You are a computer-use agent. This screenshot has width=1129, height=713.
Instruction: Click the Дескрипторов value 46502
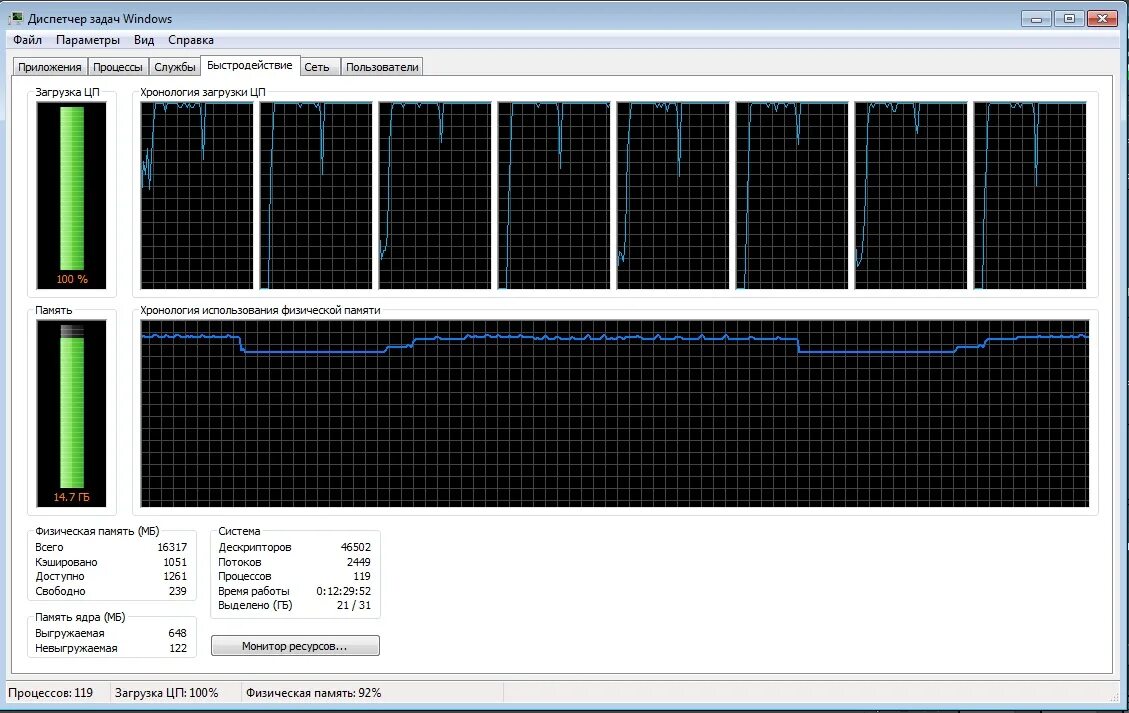[x=356, y=547]
